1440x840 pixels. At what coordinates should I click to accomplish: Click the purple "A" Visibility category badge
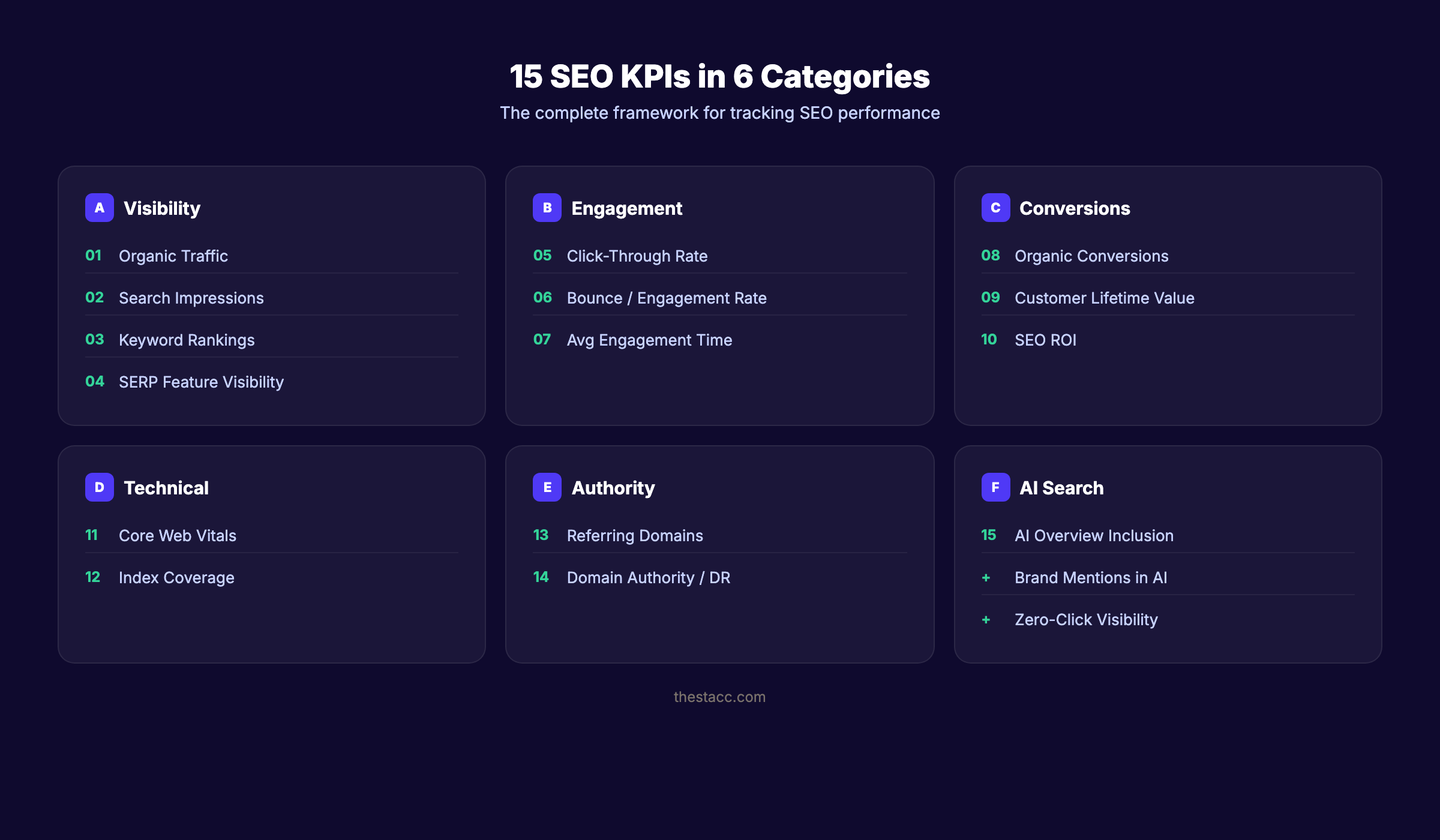[x=100, y=208]
